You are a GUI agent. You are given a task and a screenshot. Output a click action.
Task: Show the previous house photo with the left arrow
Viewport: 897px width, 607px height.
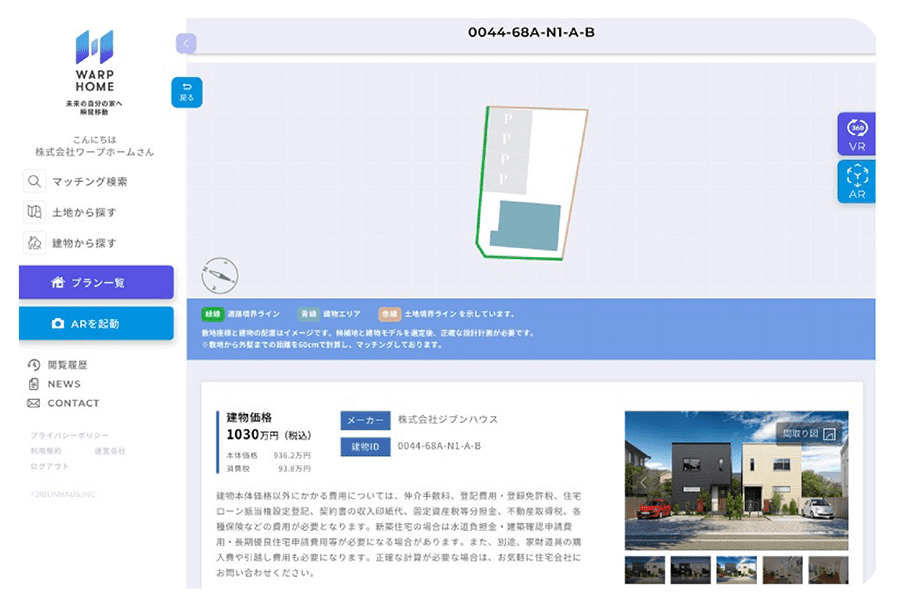point(645,482)
